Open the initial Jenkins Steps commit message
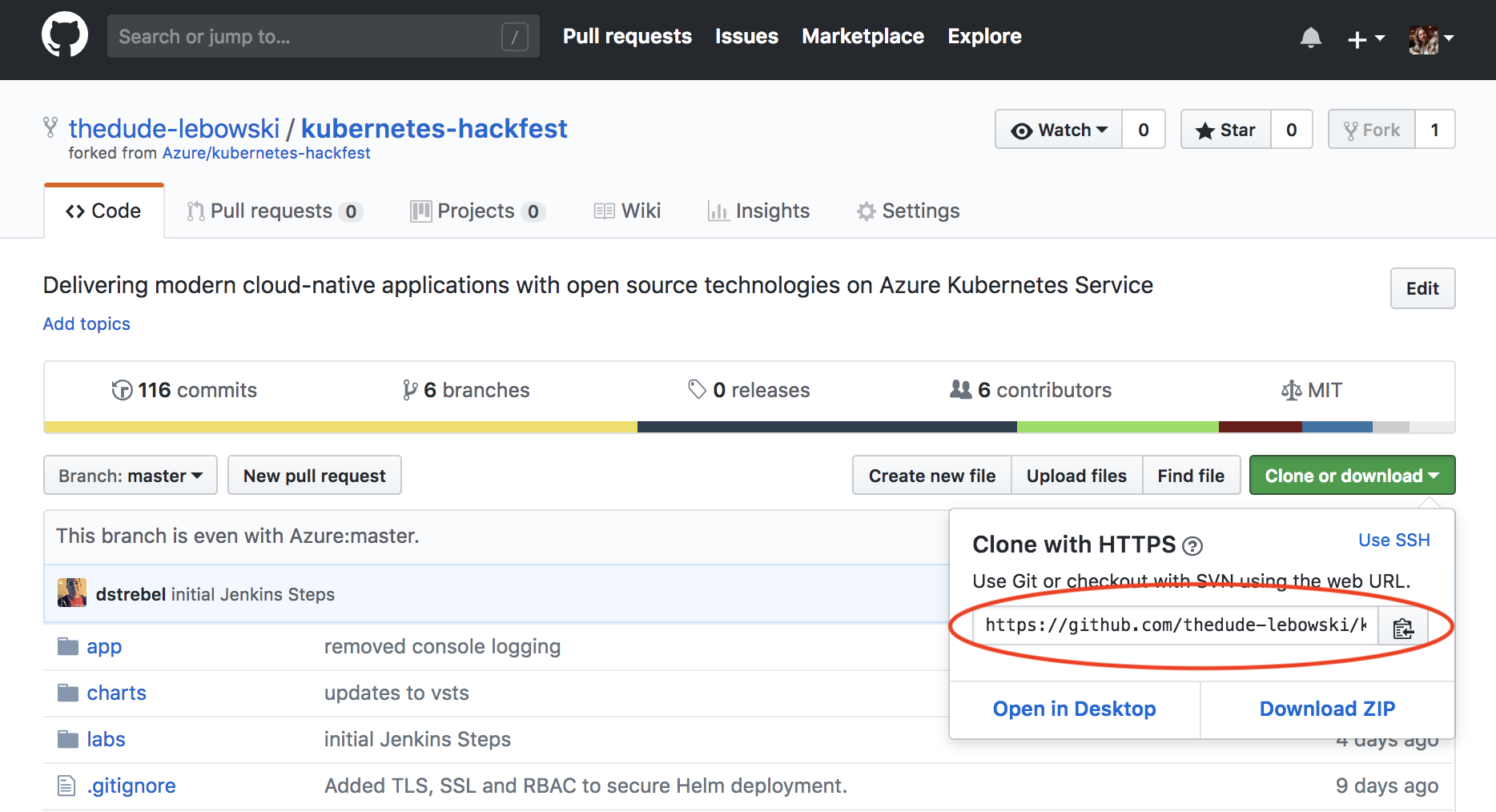The height and width of the screenshot is (812, 1496). pos(253,594)
